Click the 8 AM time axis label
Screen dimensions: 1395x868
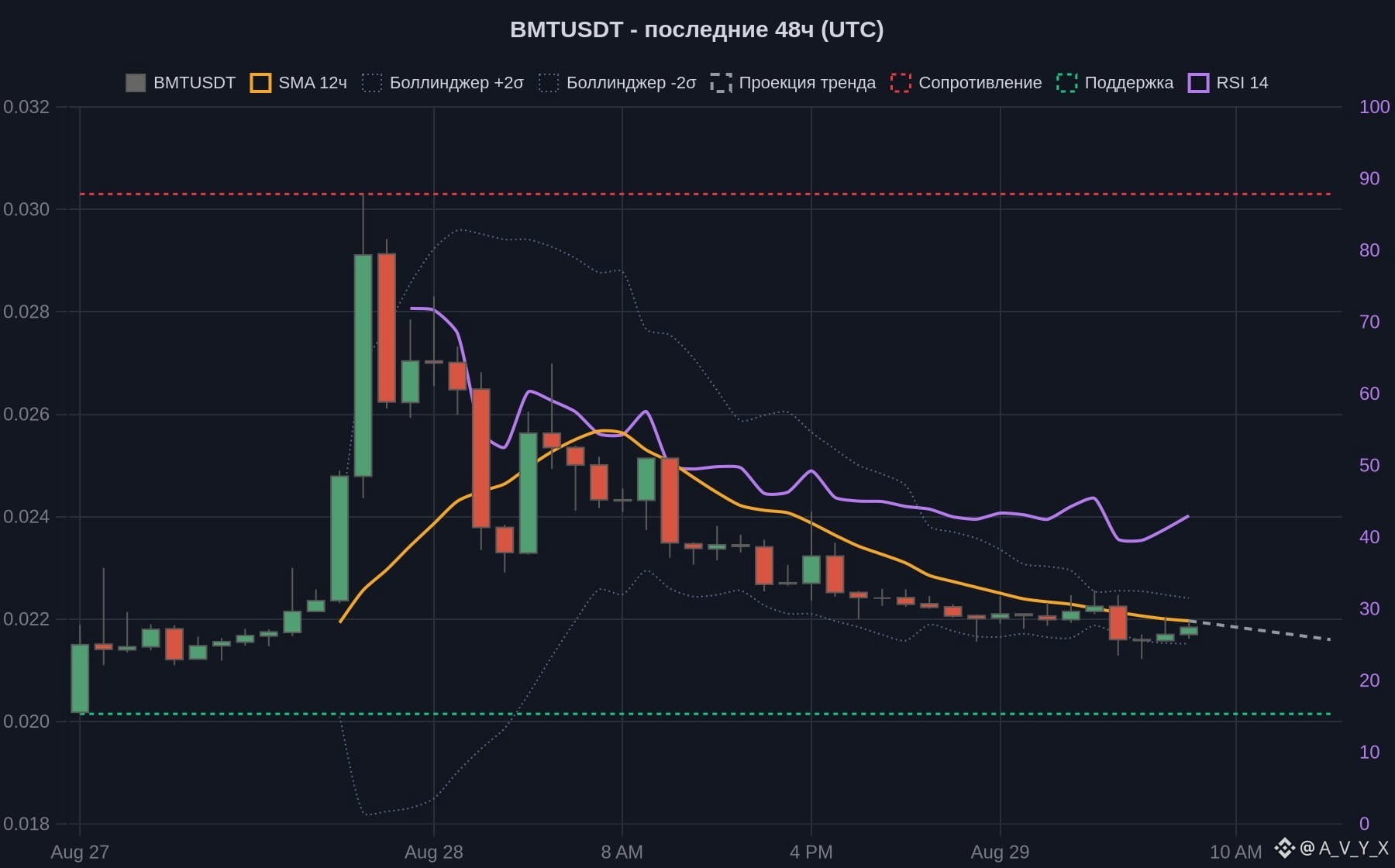(622, 852)
